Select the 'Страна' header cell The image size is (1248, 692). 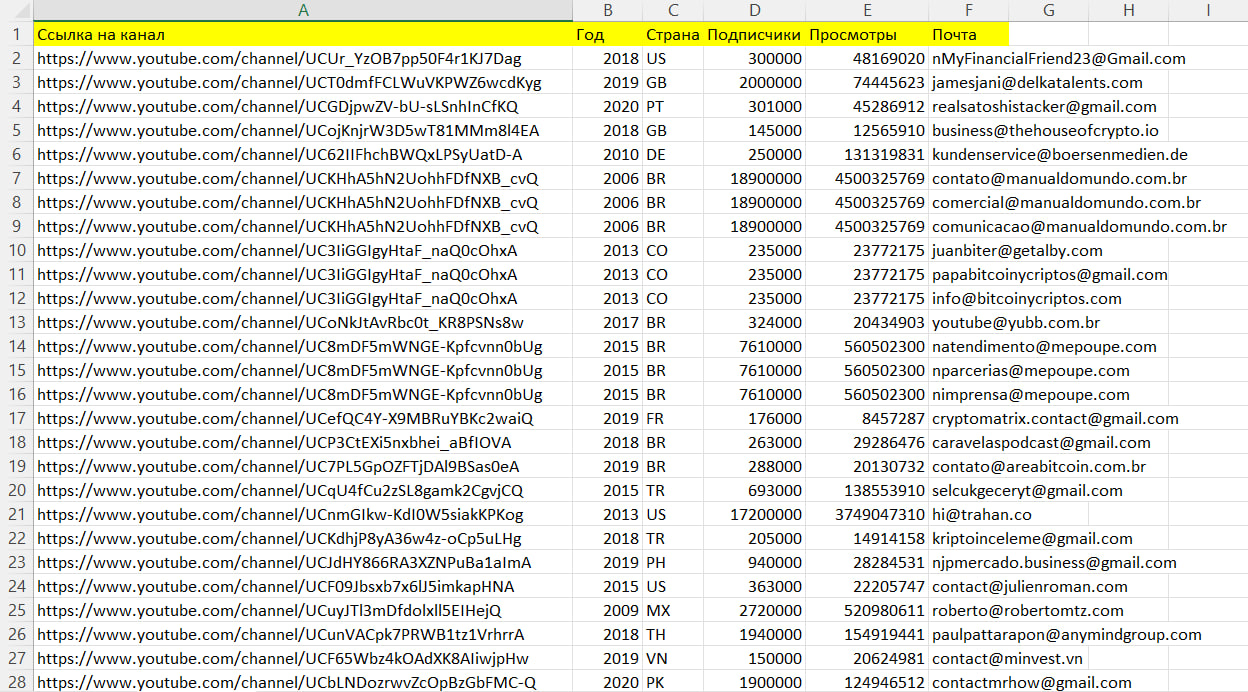pos(673,34)
